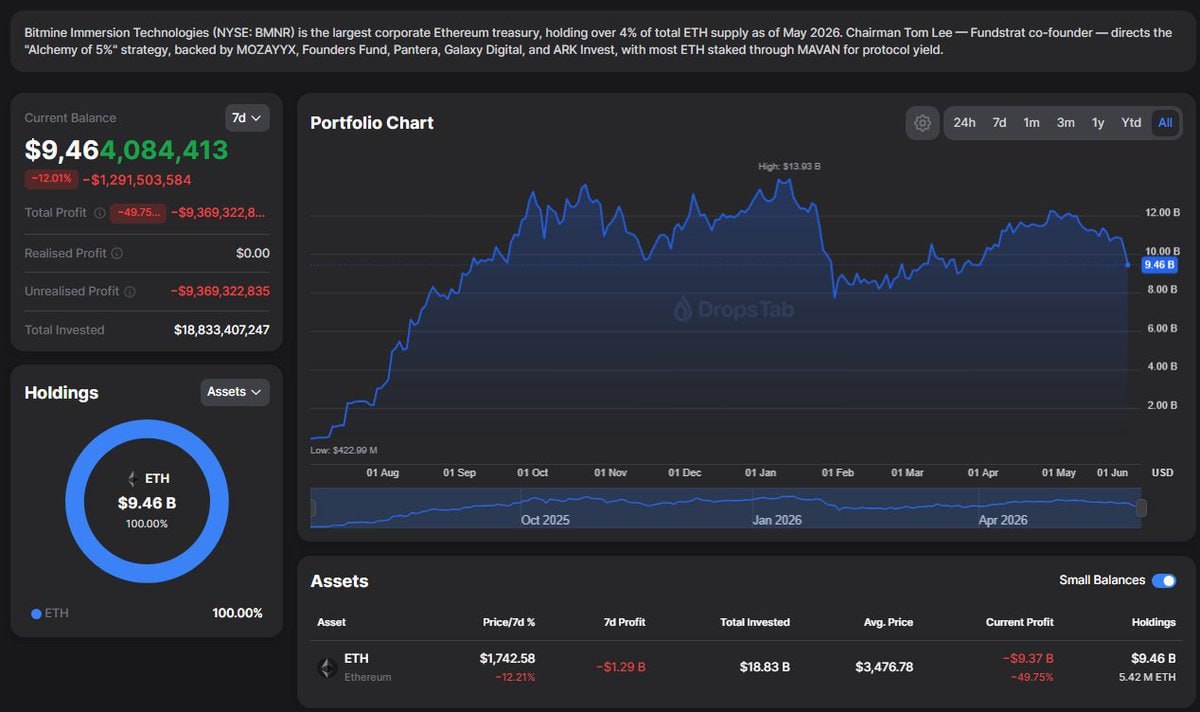Click the −$1,291,503,584 balance change
This screenshot has height=712, width=1200.
(x=137, y=180)
